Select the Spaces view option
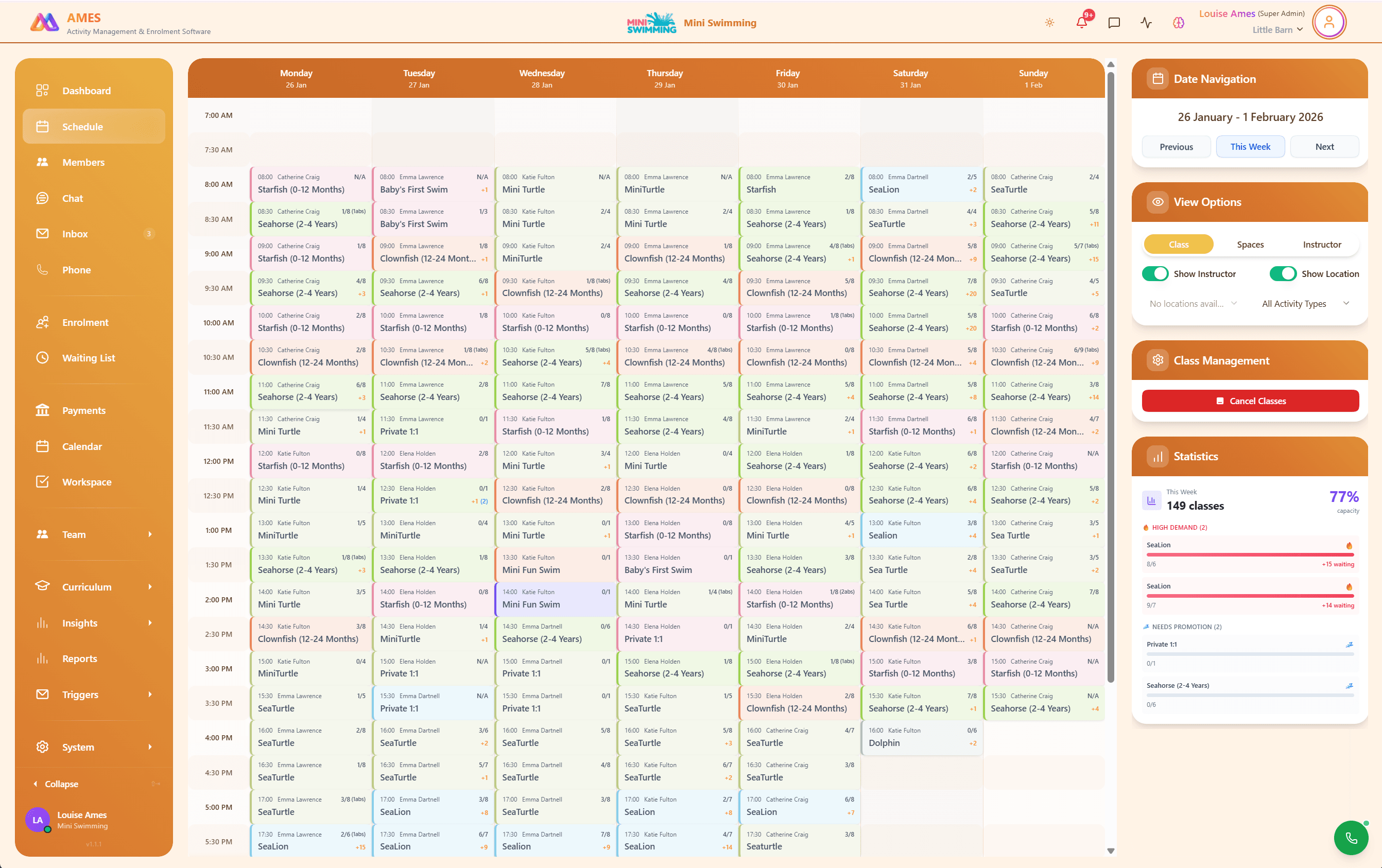 coord(1250,245)
